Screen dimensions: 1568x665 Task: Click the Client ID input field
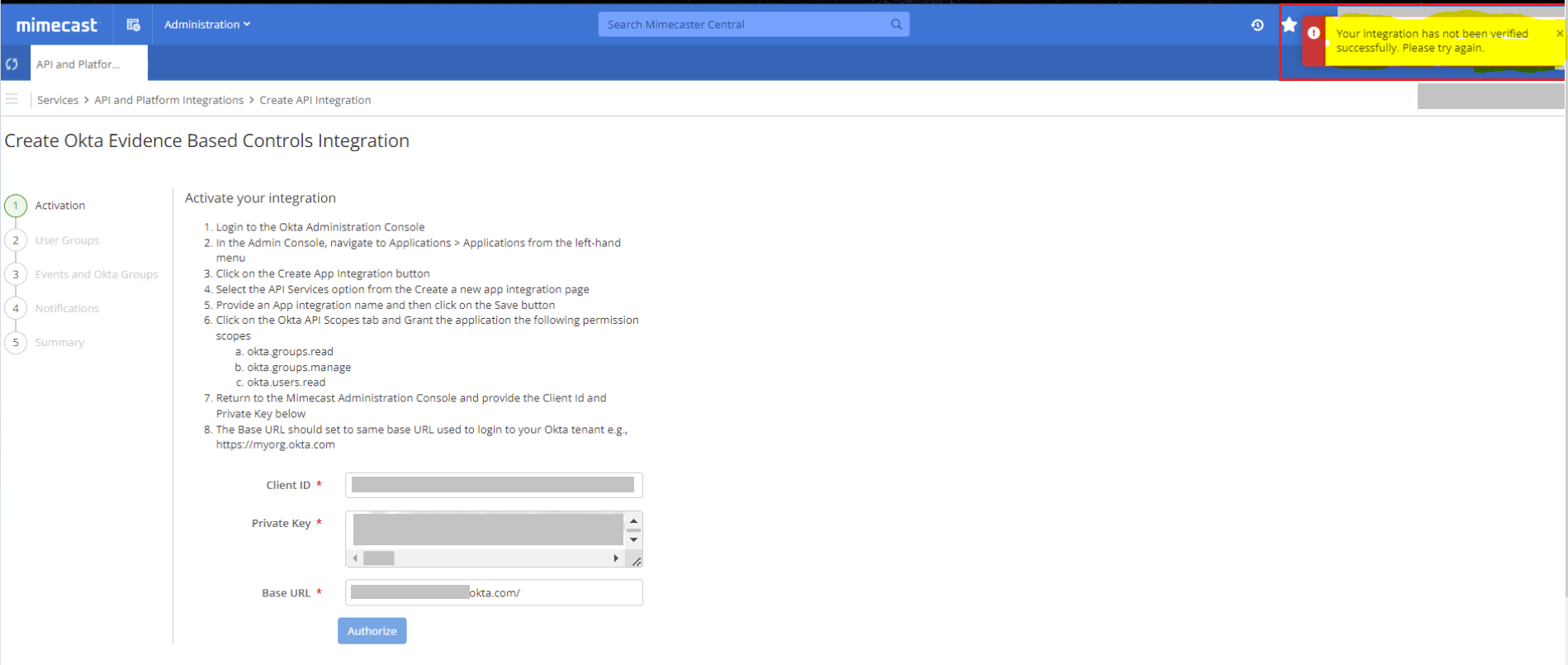click(x=493, y=485)
